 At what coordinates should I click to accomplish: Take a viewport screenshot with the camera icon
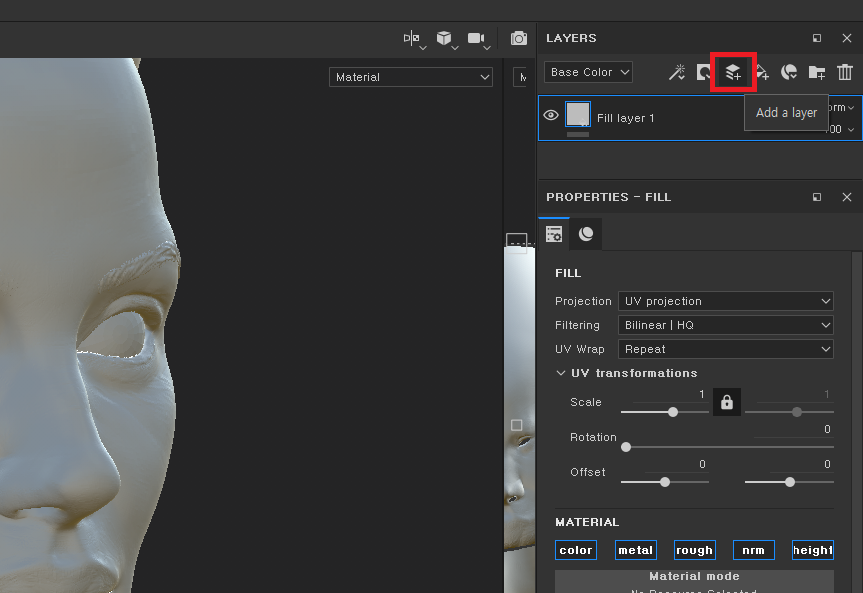tap(519, 38)
